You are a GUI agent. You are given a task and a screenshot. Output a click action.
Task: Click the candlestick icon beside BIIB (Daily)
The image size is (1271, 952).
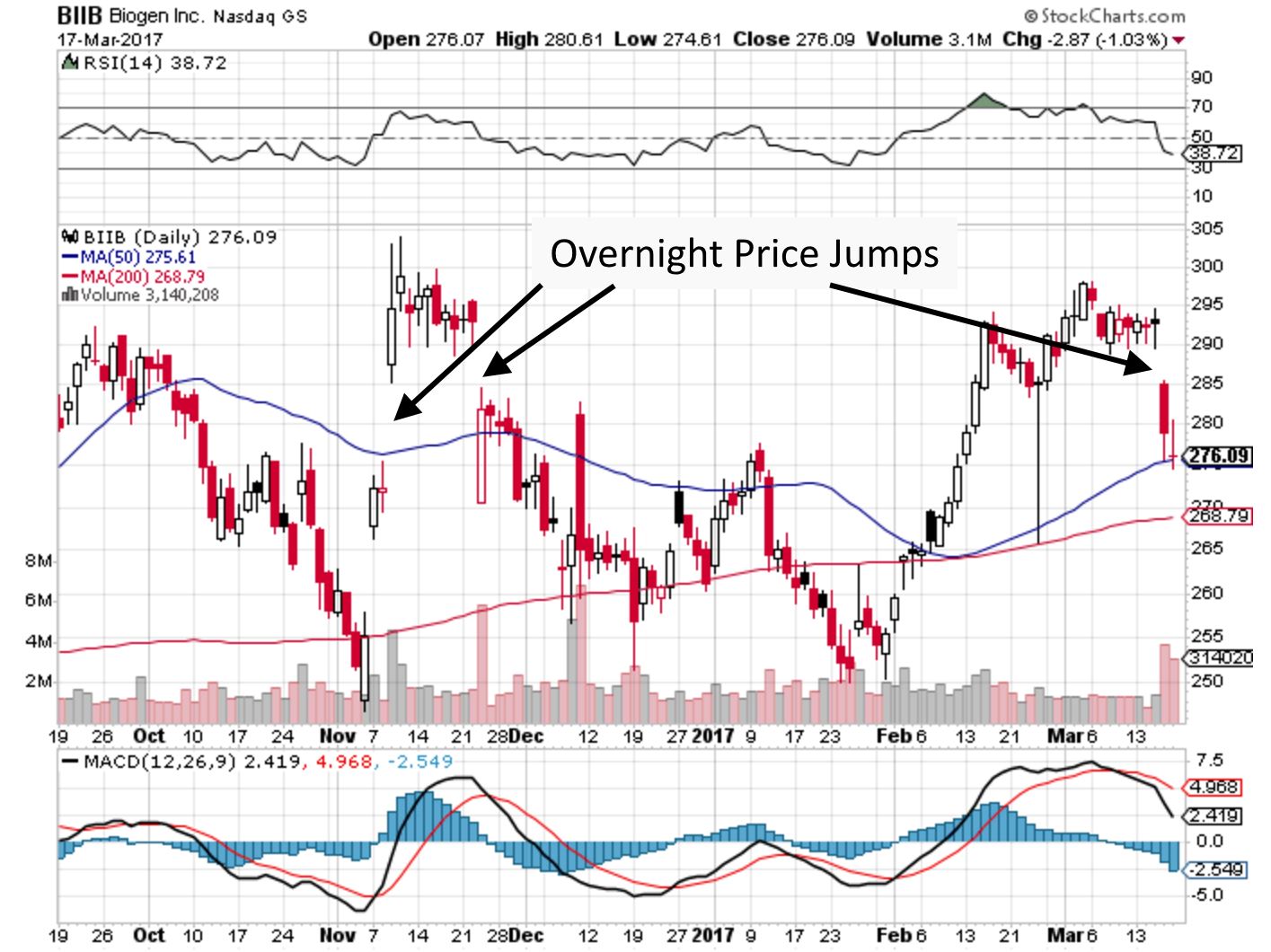[x=70, y=237]
